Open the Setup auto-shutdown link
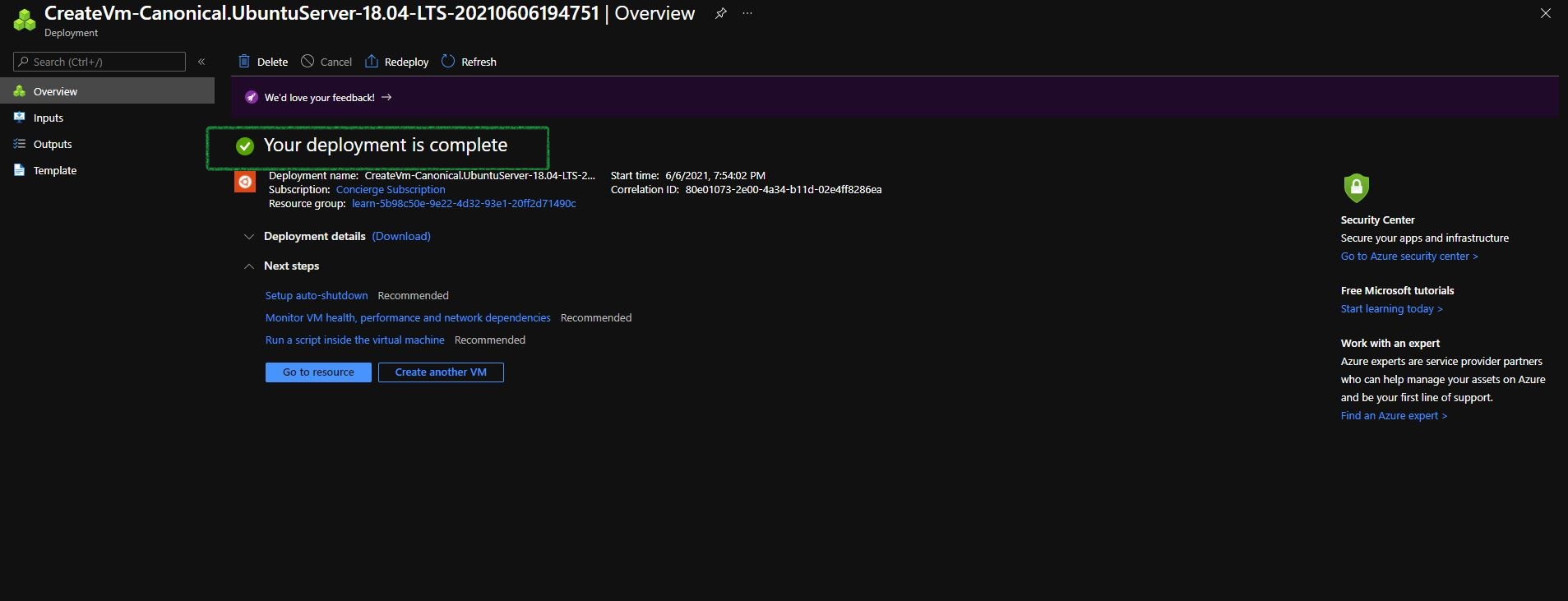The image size is (1568, 601). (x=317, y=295)
